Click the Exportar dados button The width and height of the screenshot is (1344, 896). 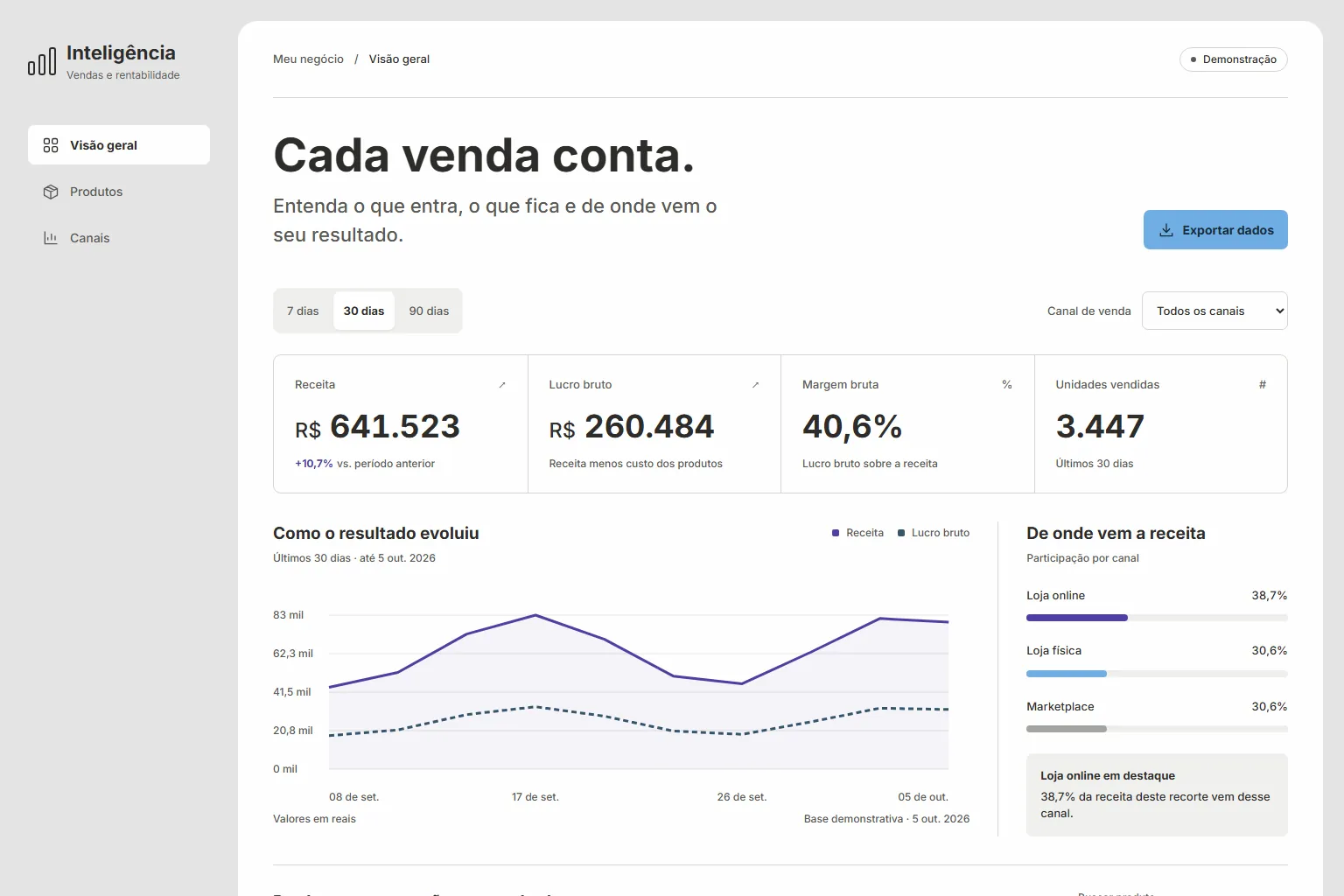coord(1215,230)
